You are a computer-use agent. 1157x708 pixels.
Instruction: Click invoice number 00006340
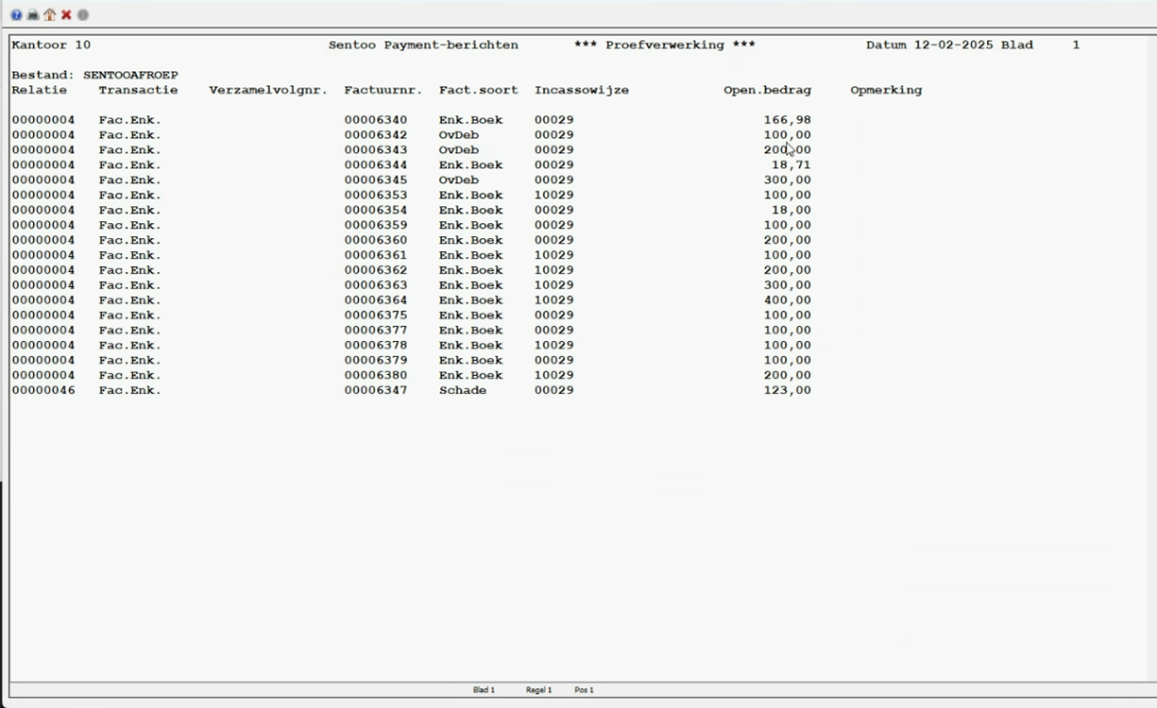pyautogui.click(x=375, y=120)
